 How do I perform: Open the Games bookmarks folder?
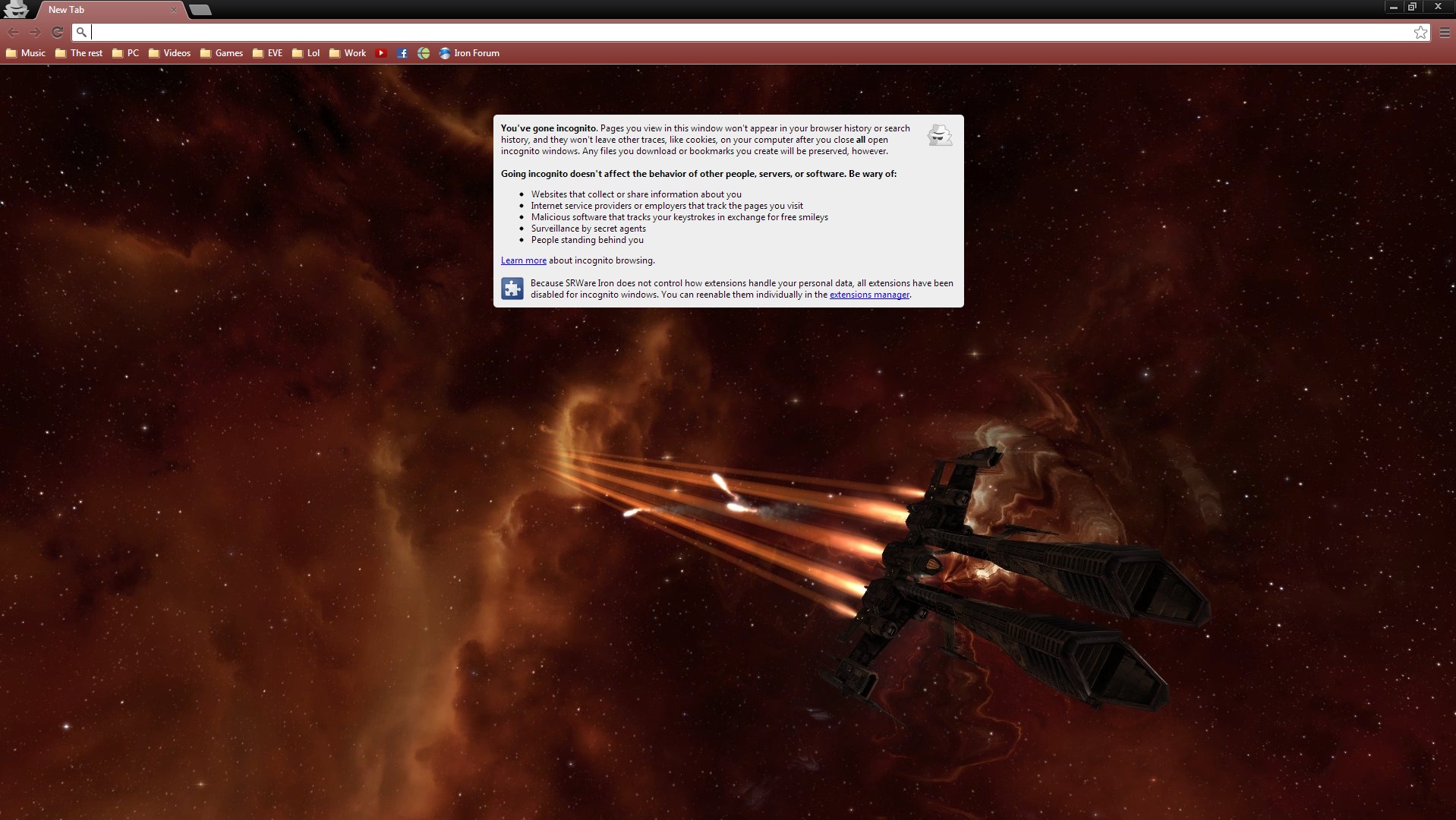click(x=222, y=53)
